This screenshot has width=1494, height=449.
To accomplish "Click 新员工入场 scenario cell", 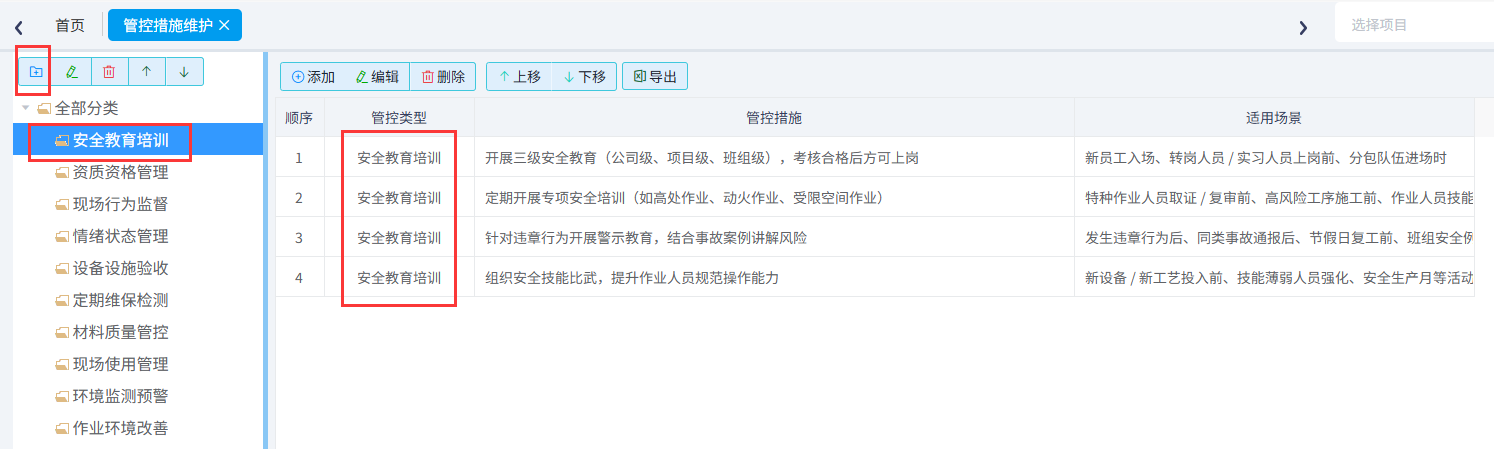I will click(x=1274, y=157).
